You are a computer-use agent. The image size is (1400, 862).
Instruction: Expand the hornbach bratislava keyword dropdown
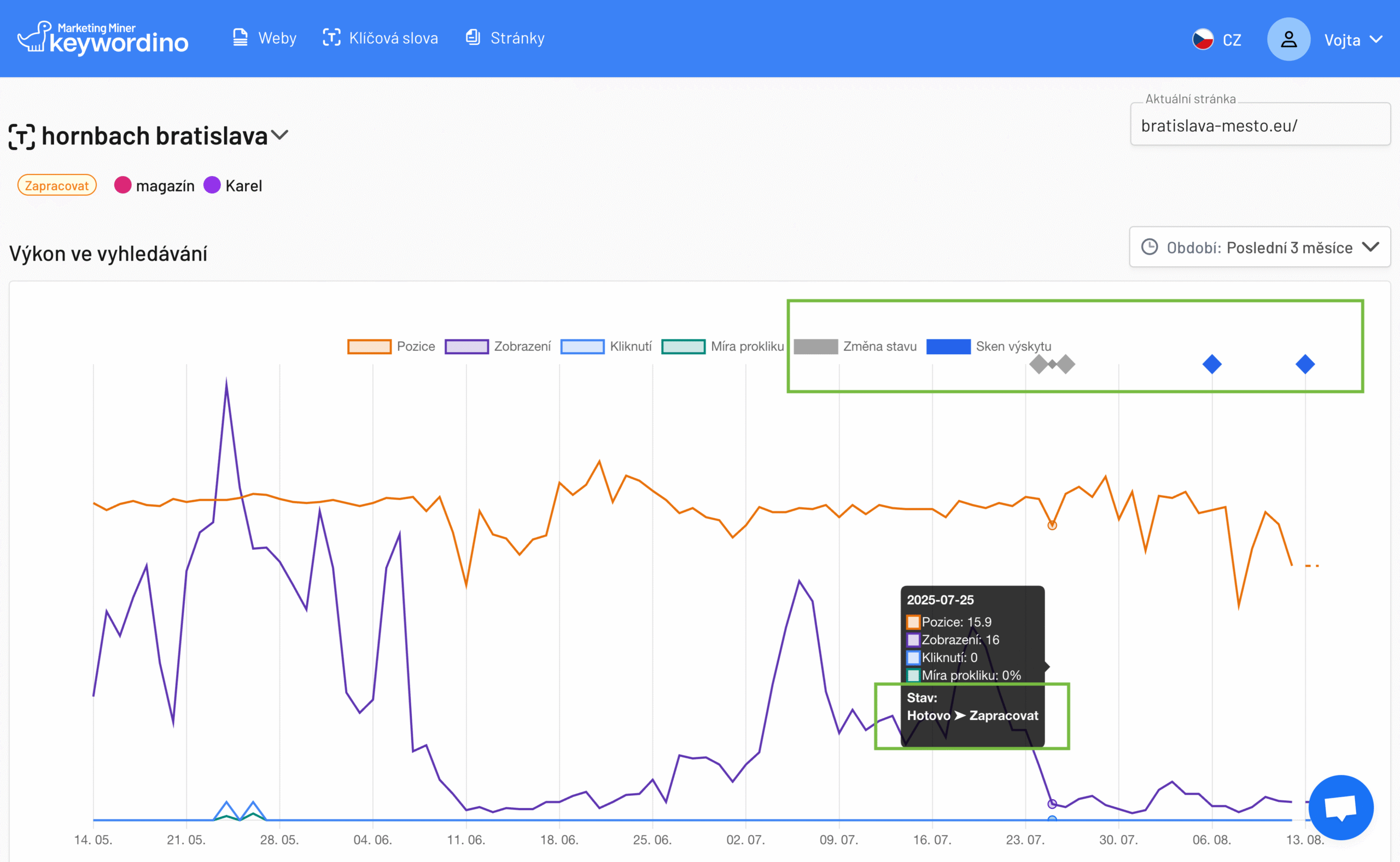[280, 135]
